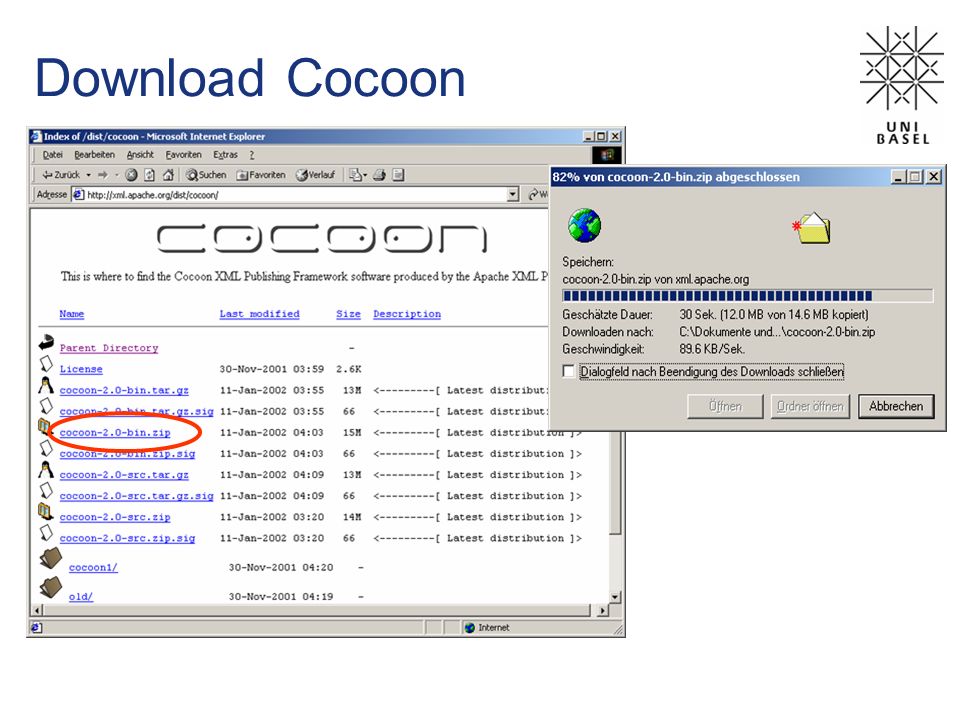Stop page loading with the Stop icon
The image size is (960, 720).
131,175
